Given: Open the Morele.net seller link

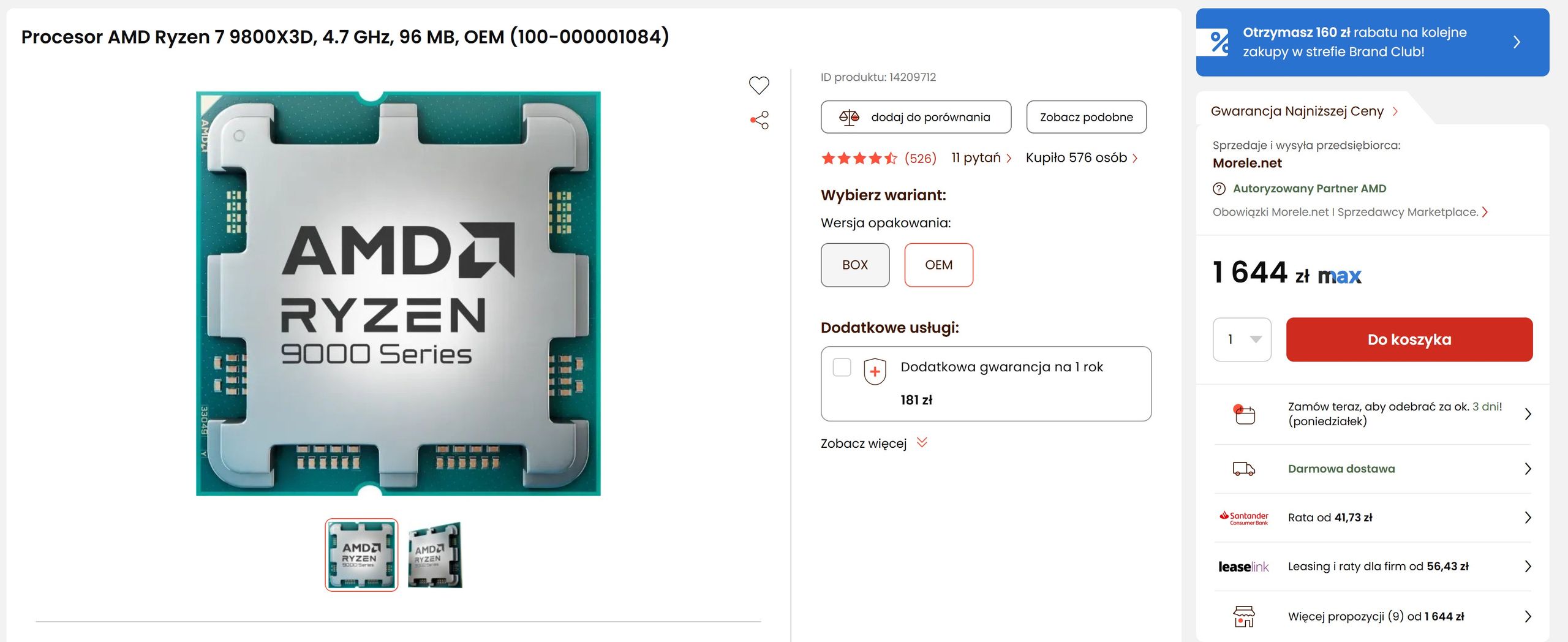Looking at the screenshot, I should coord(1247,163).
